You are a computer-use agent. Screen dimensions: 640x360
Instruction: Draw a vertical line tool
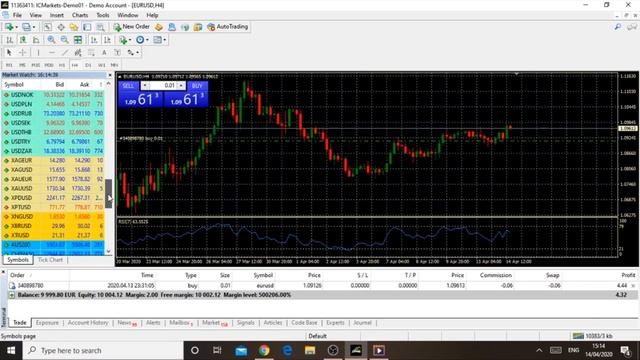(38, 53)
